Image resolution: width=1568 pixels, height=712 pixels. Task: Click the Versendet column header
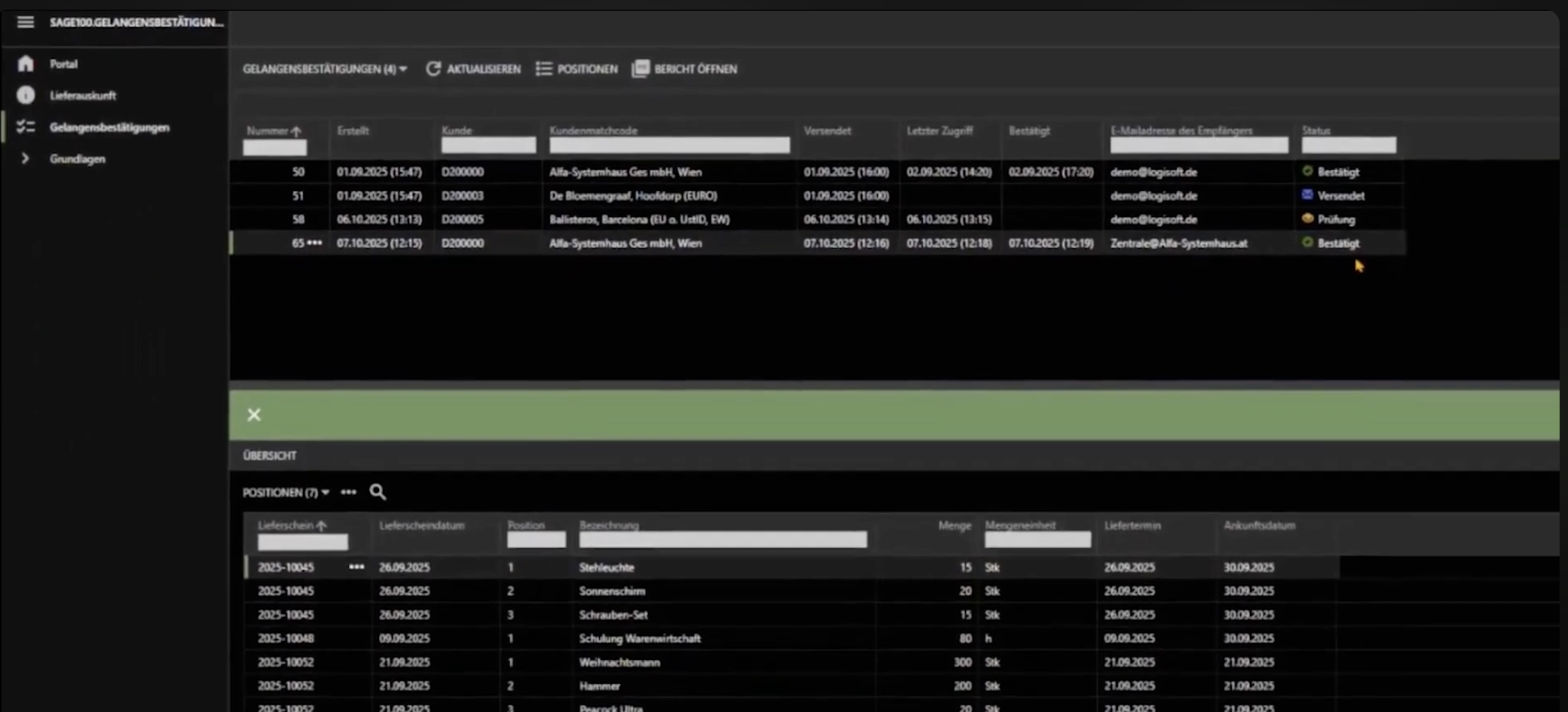(827, 130)
